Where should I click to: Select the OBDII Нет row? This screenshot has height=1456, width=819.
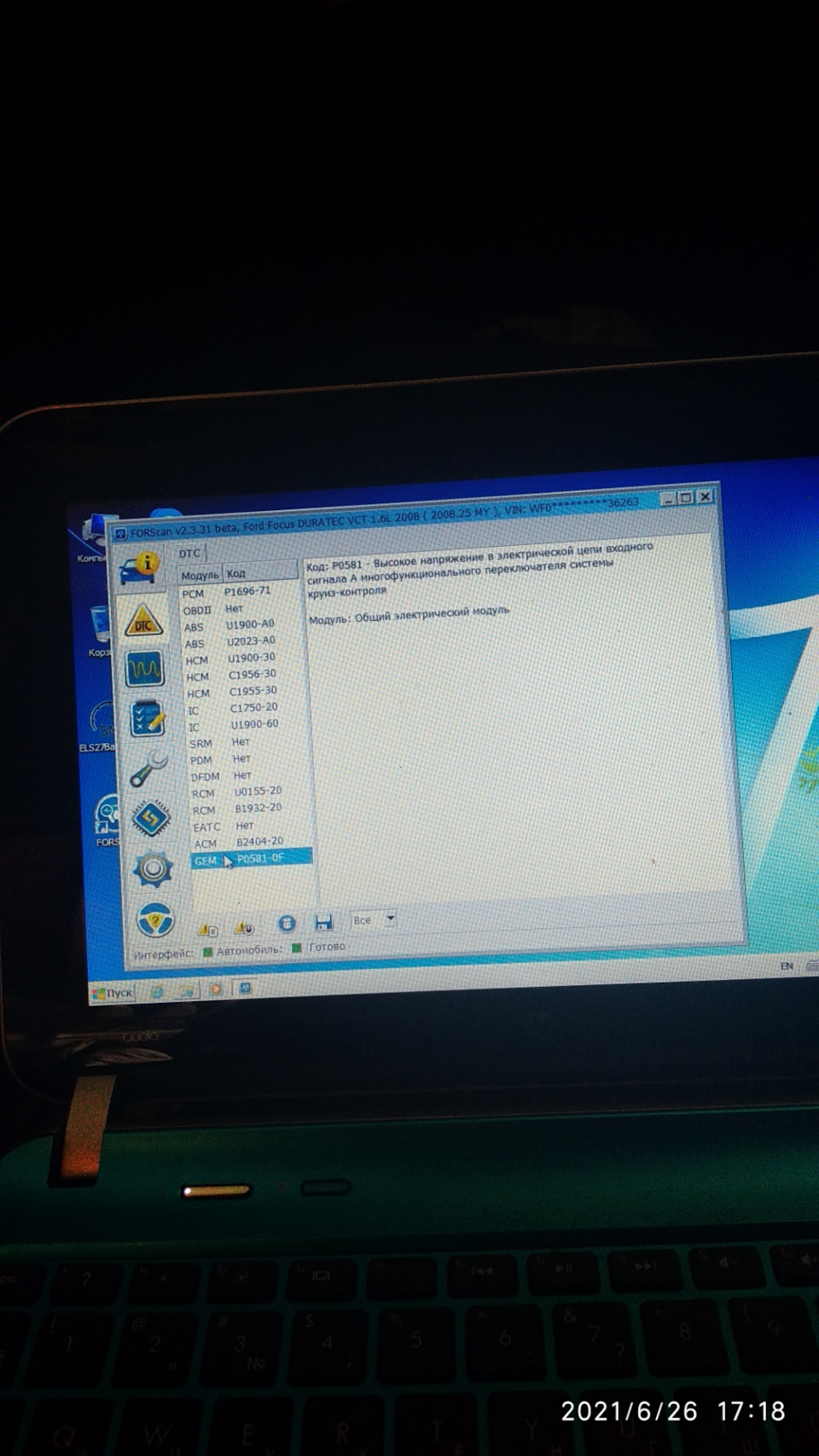tap(239, 609)
